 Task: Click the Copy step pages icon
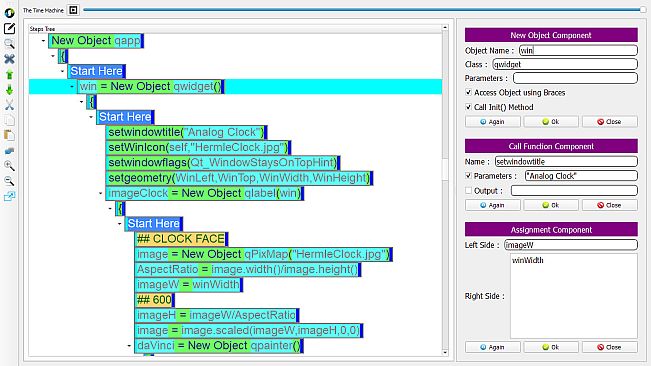(9, 120)
